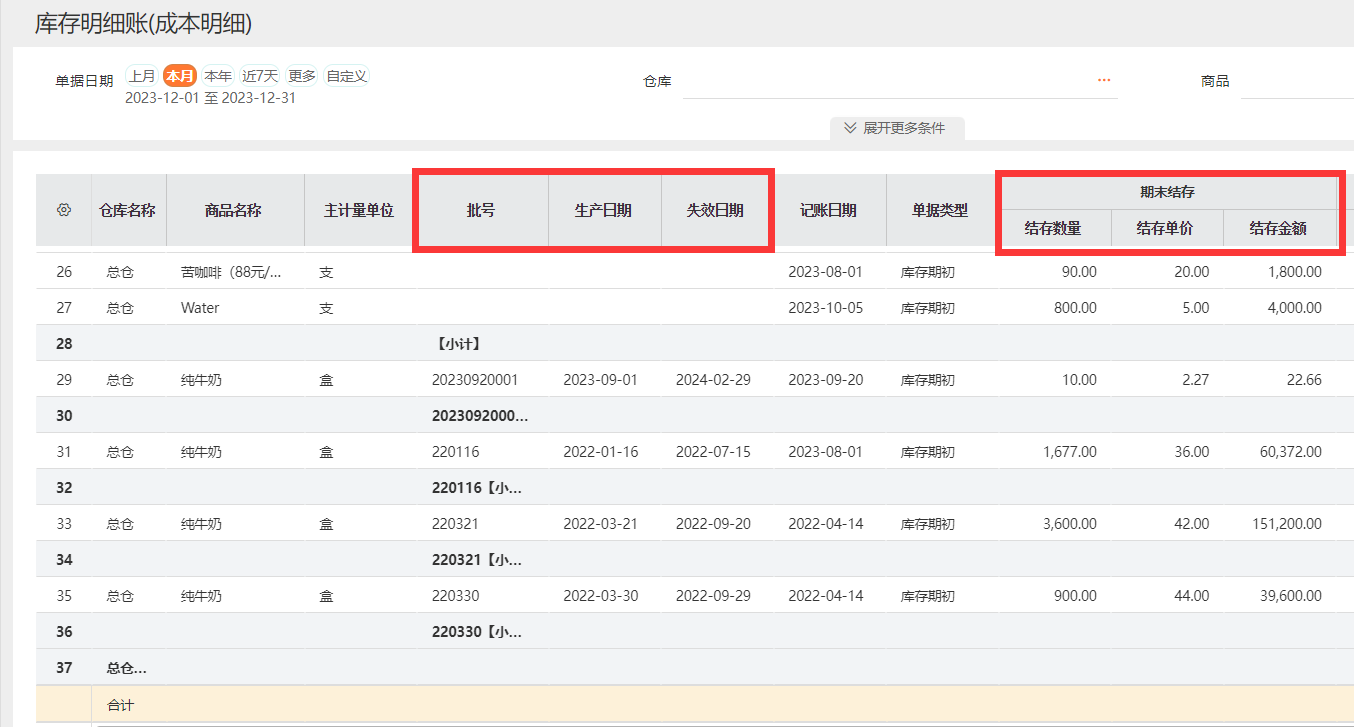The image size is (1354, 727).
Task: Sort by 失效日期 column header
Action: [714, 210]
